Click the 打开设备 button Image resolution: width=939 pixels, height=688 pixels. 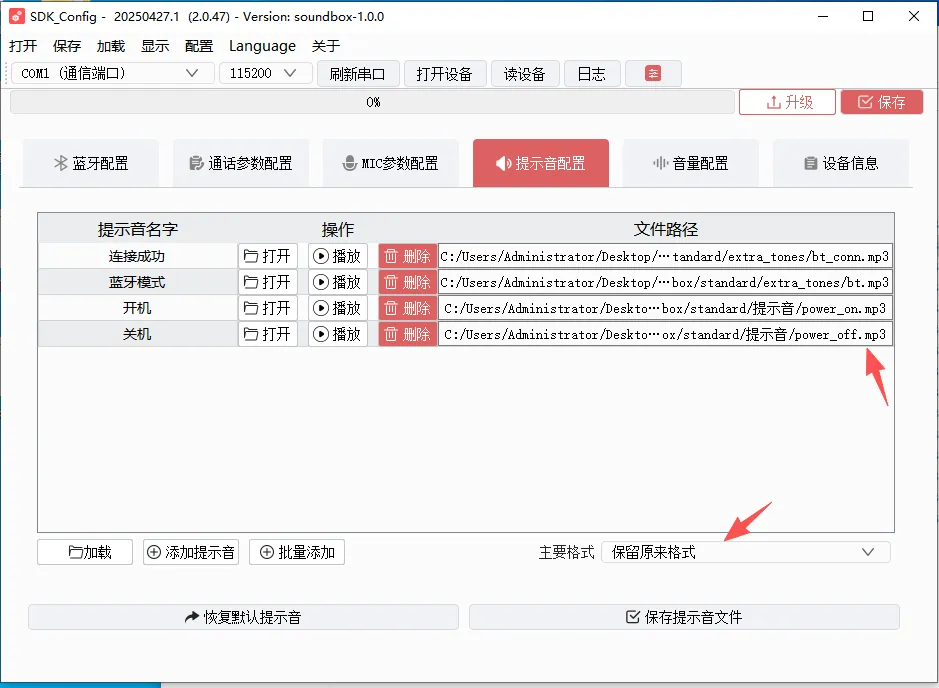click(444, 74)
